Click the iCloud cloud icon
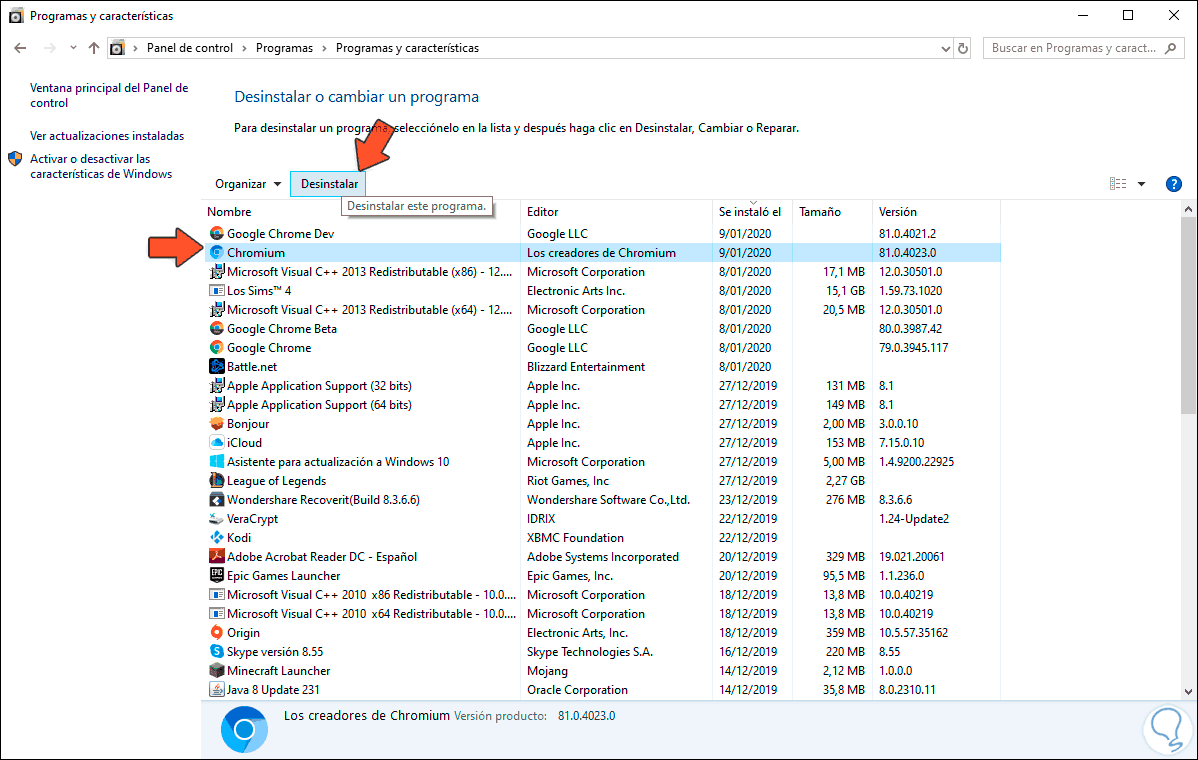 click(x=217, y=443)
